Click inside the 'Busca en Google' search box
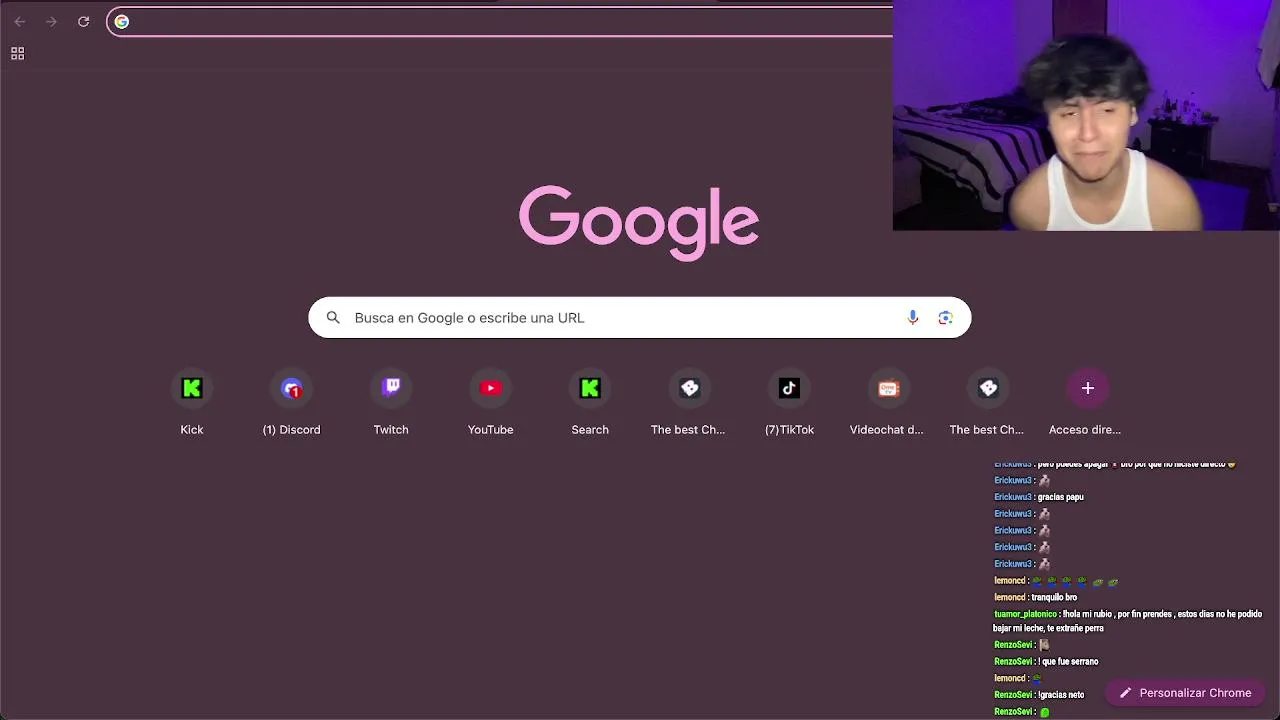The width and height of the screenshot is (1280, 720). pyautogui.click(x=639, y=318)
